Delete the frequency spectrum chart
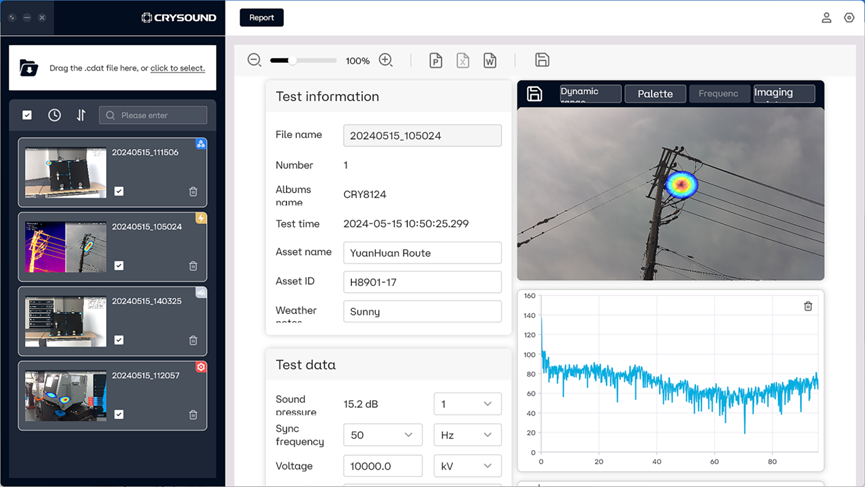The height and width of the screenshot is (487, 865). pos(808,306)
